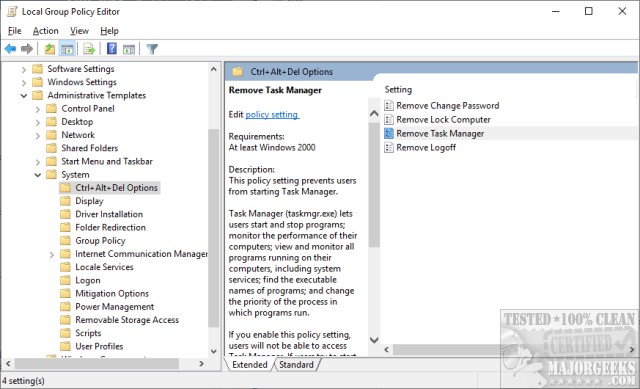
Task: Click the tree pane horizontal scrollbar thumb
Action: coord(97,363)
